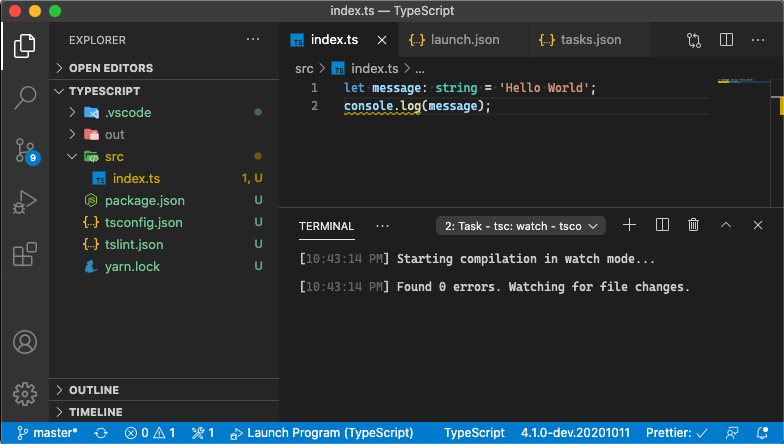Screen dimensions: 784x444
Task: Open notifications bell in status bar
Action: coord(762,433)
